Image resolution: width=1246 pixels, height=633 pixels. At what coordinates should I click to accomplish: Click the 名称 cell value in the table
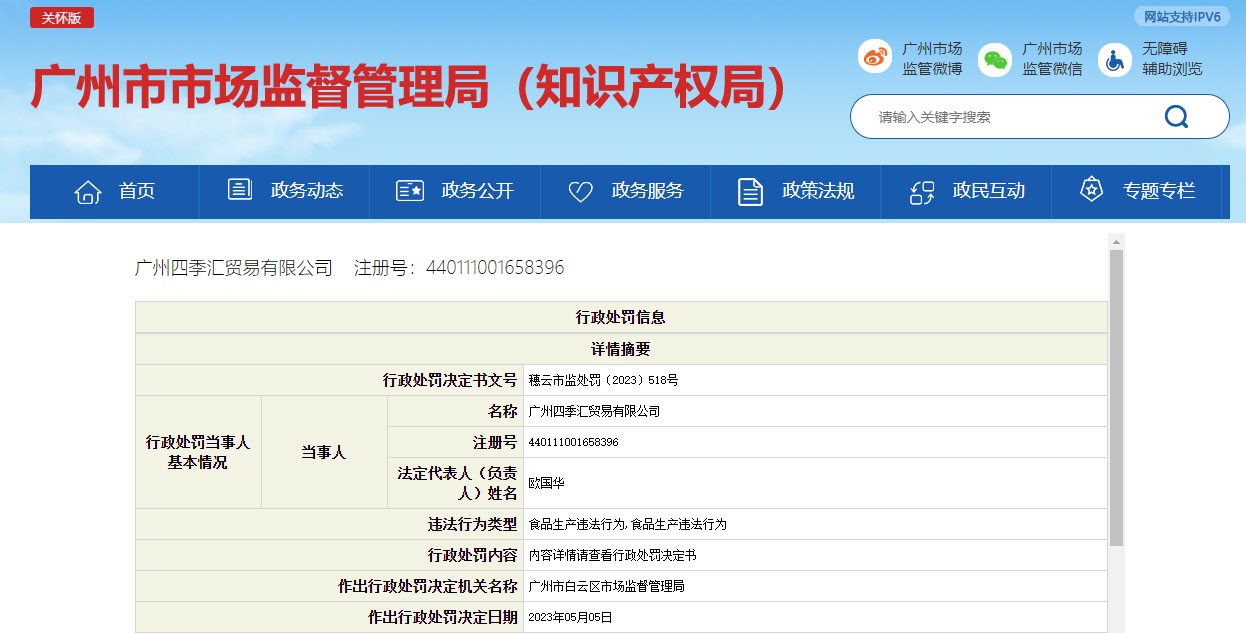tap(594, 412)
